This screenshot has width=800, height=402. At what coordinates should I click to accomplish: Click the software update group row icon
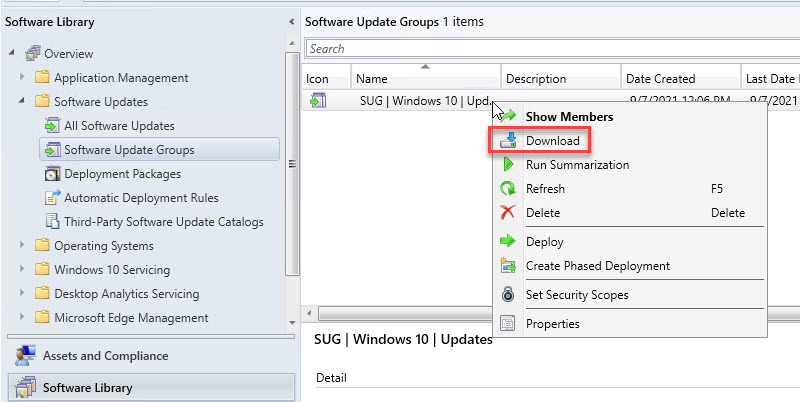[x=317, y=100]
